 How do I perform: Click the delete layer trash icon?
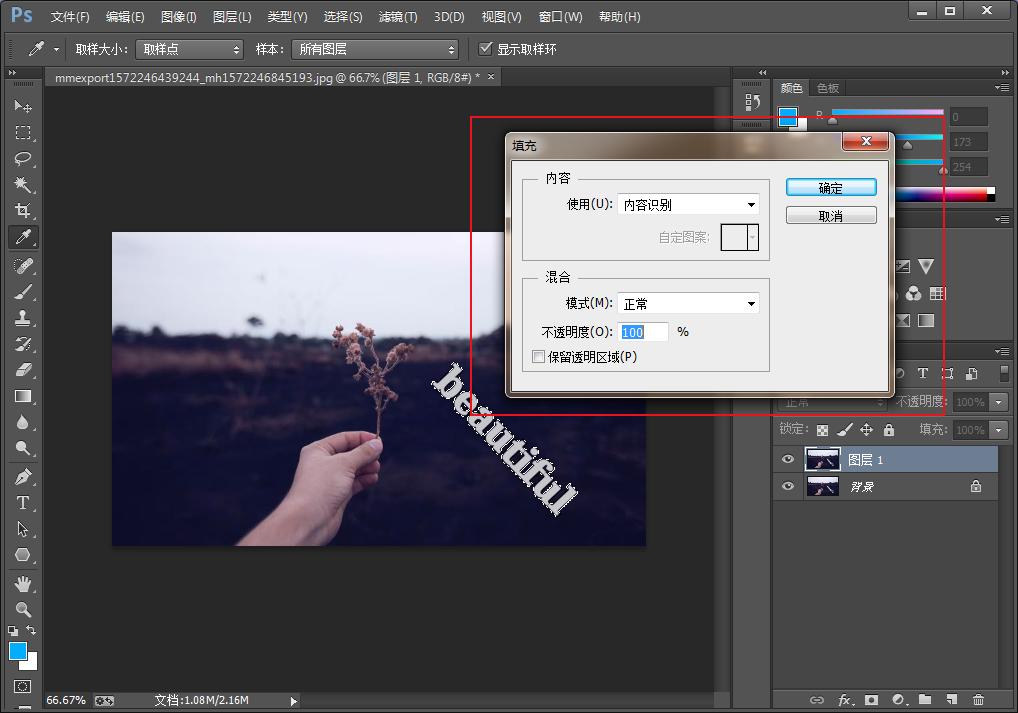click(978, 700)
